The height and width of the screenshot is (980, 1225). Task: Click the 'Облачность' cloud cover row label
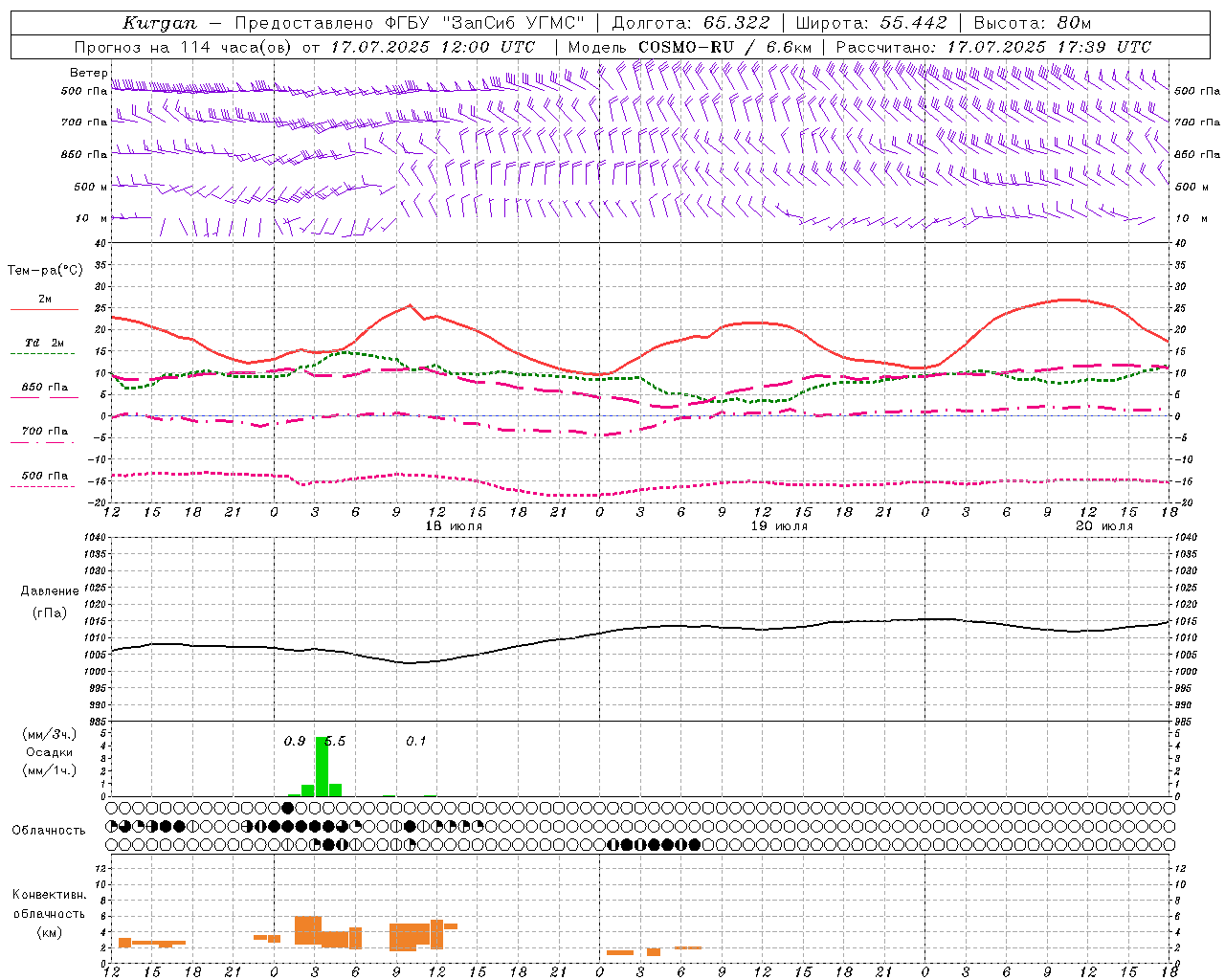(49, 831)
